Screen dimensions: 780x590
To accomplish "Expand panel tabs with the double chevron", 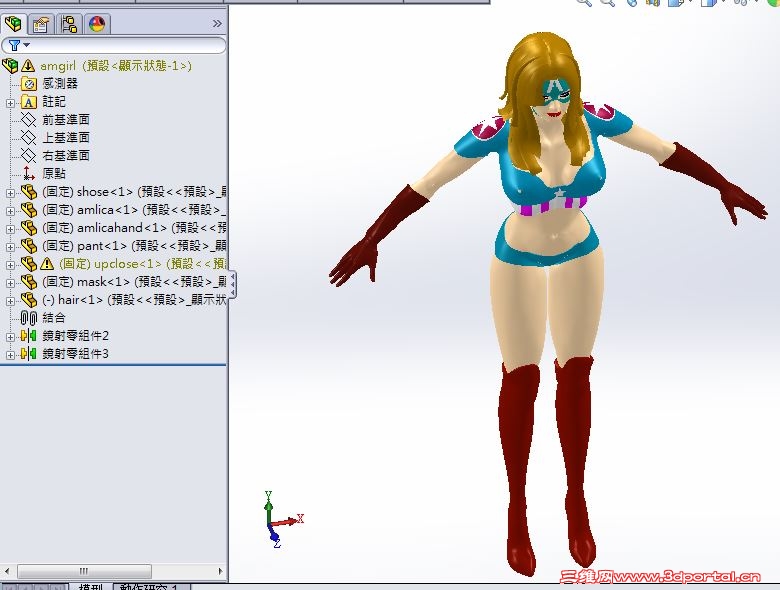I will [x=217, y=23].
